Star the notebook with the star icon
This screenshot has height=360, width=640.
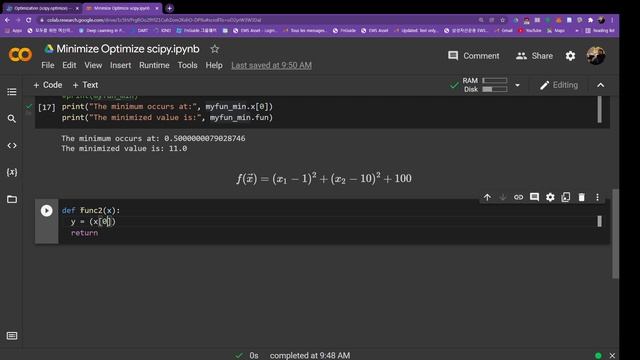coord(215,49)
